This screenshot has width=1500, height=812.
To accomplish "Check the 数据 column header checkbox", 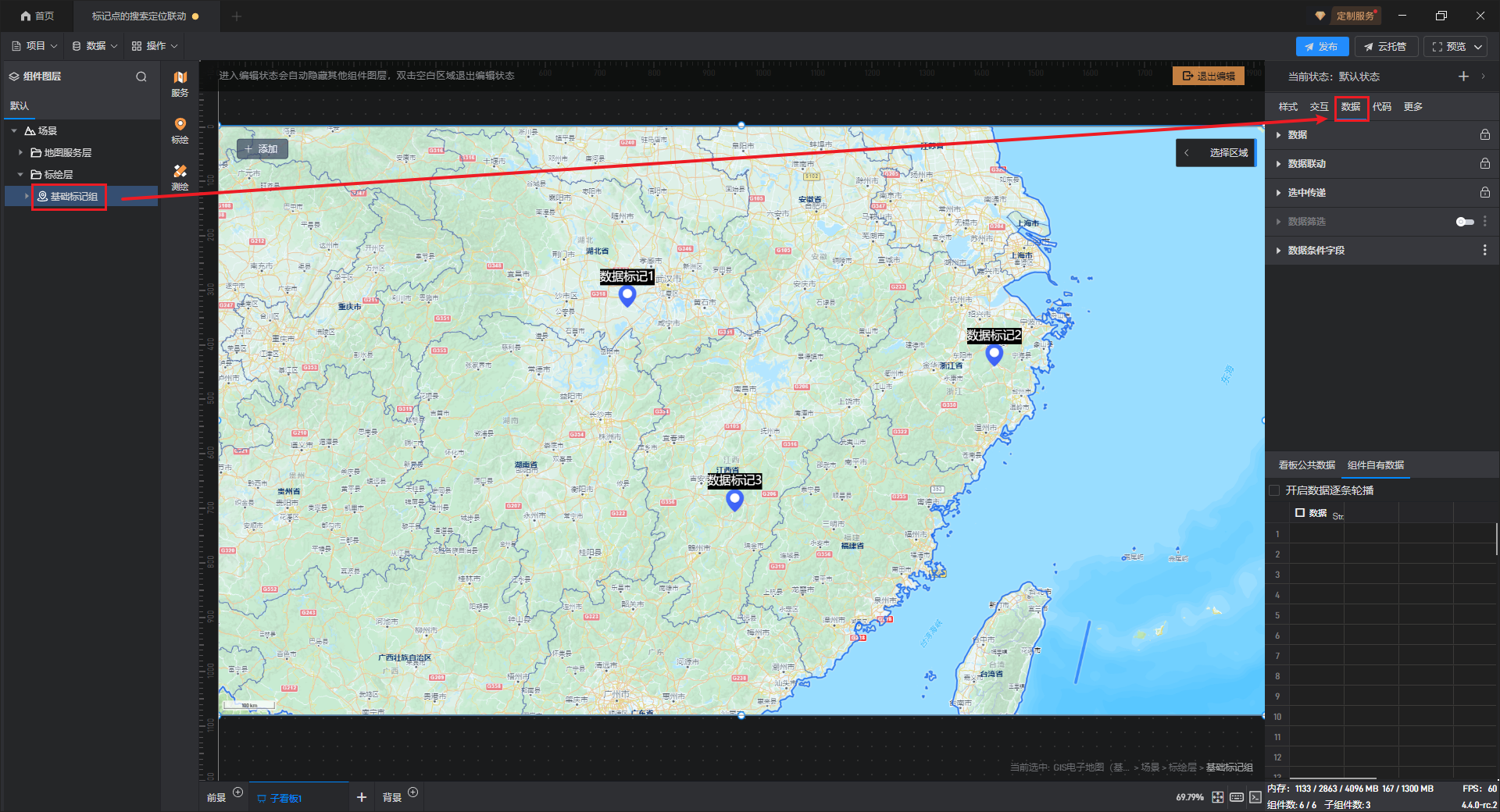I will (x=1300, y=513).
